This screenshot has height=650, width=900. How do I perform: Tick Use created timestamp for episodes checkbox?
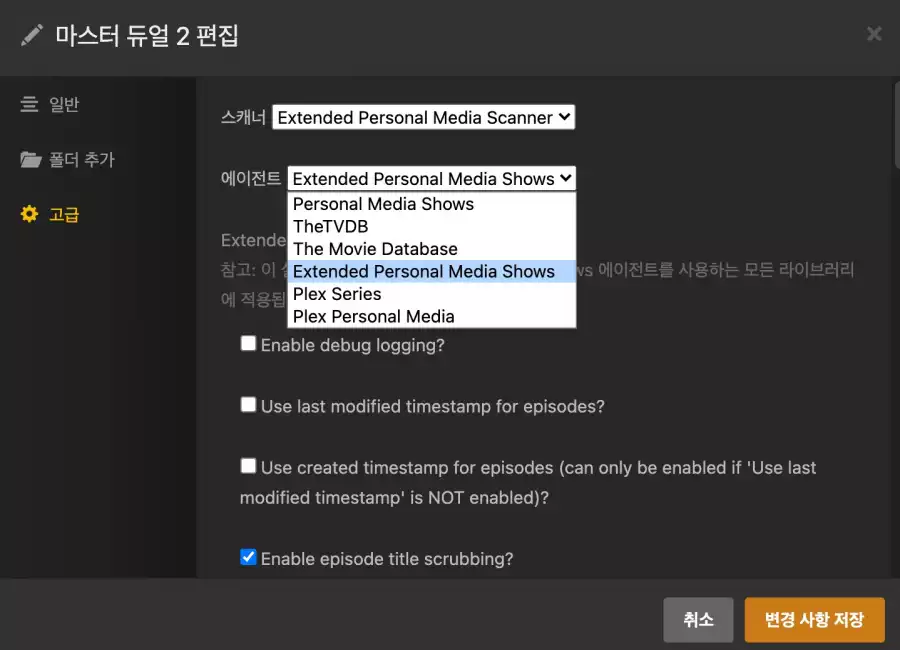click(x=248, y=466)
